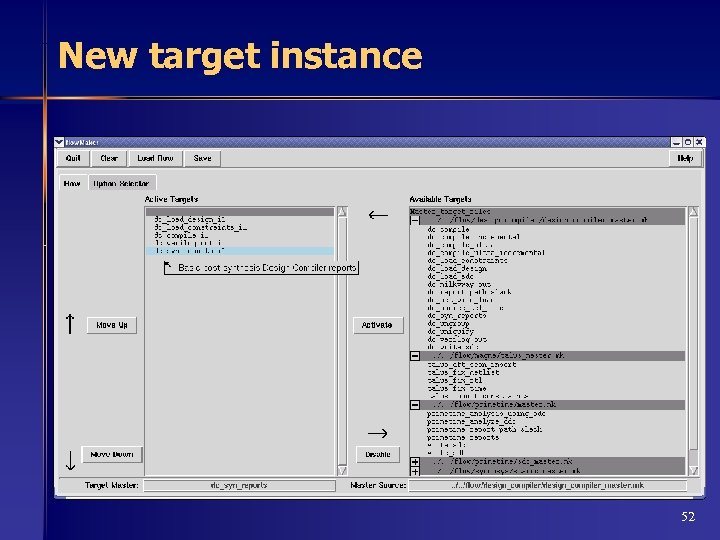720x540 pixels.
Task: Open Help
Action: (x=685, y=158)
